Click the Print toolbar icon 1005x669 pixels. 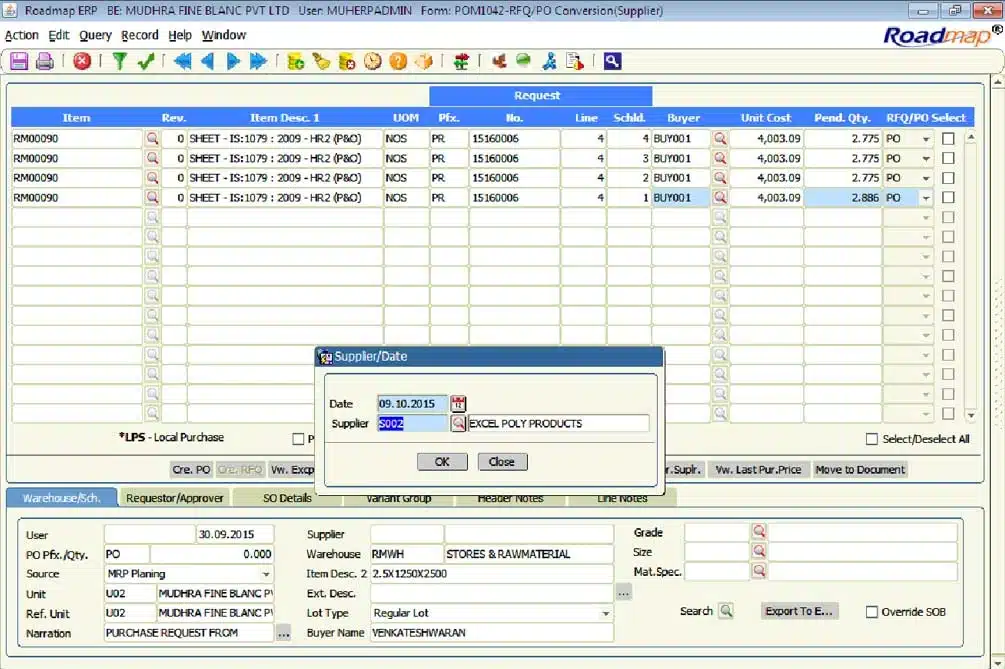coord(44,62)
